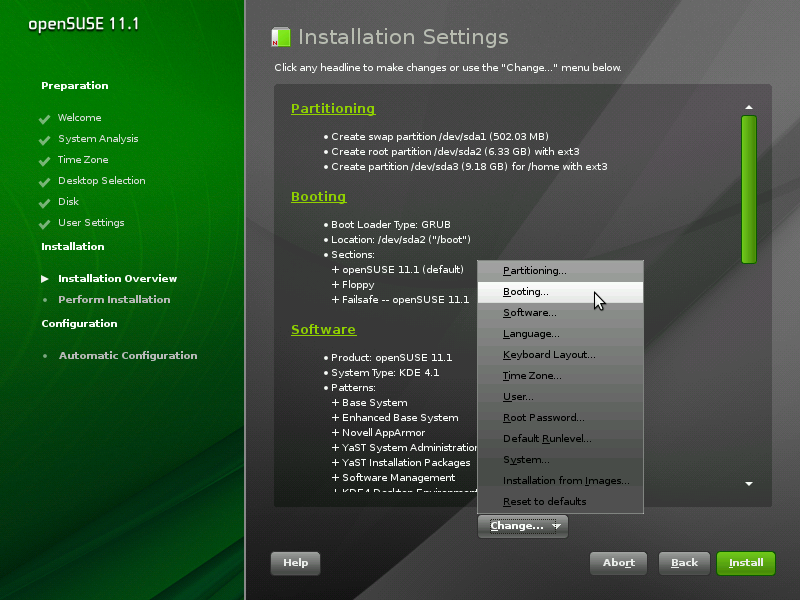Choose Keyboard Layout... from the Change menu

point(560,355)
